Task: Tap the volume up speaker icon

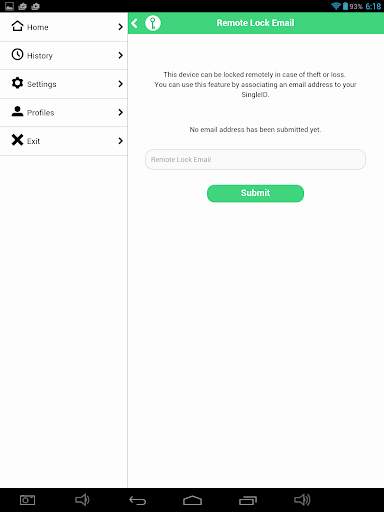Action: pos(302,500)
